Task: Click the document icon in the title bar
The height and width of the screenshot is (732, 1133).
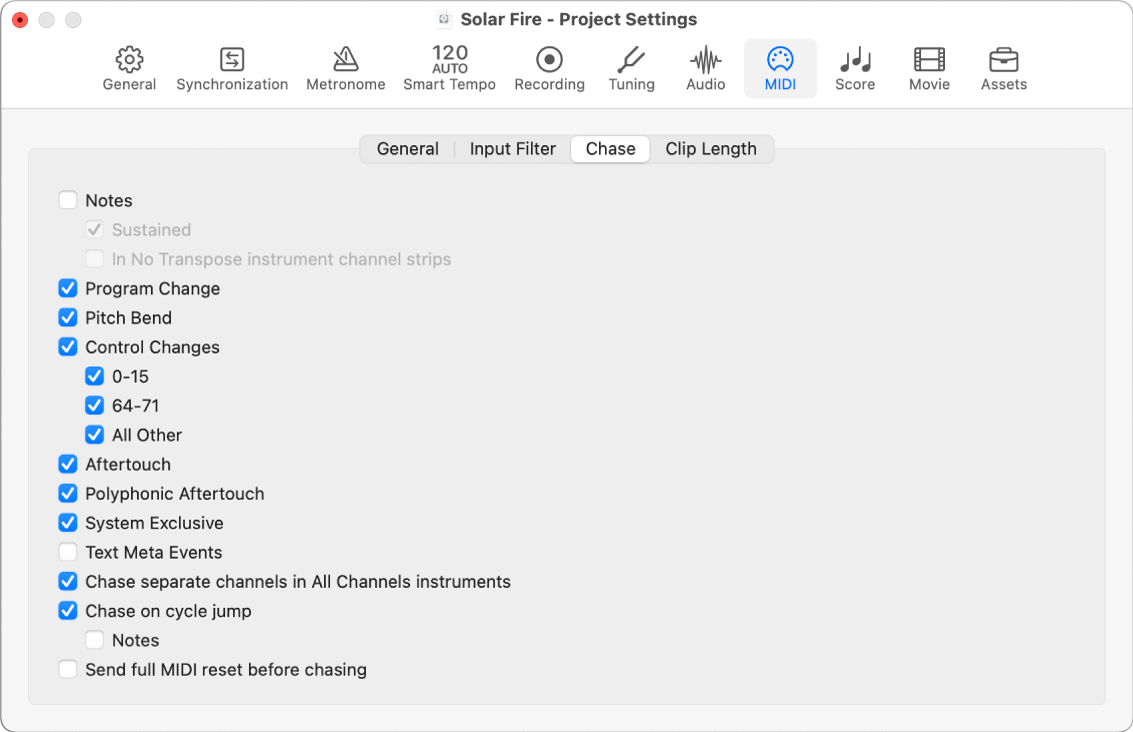Action: (x=444, y=20)
